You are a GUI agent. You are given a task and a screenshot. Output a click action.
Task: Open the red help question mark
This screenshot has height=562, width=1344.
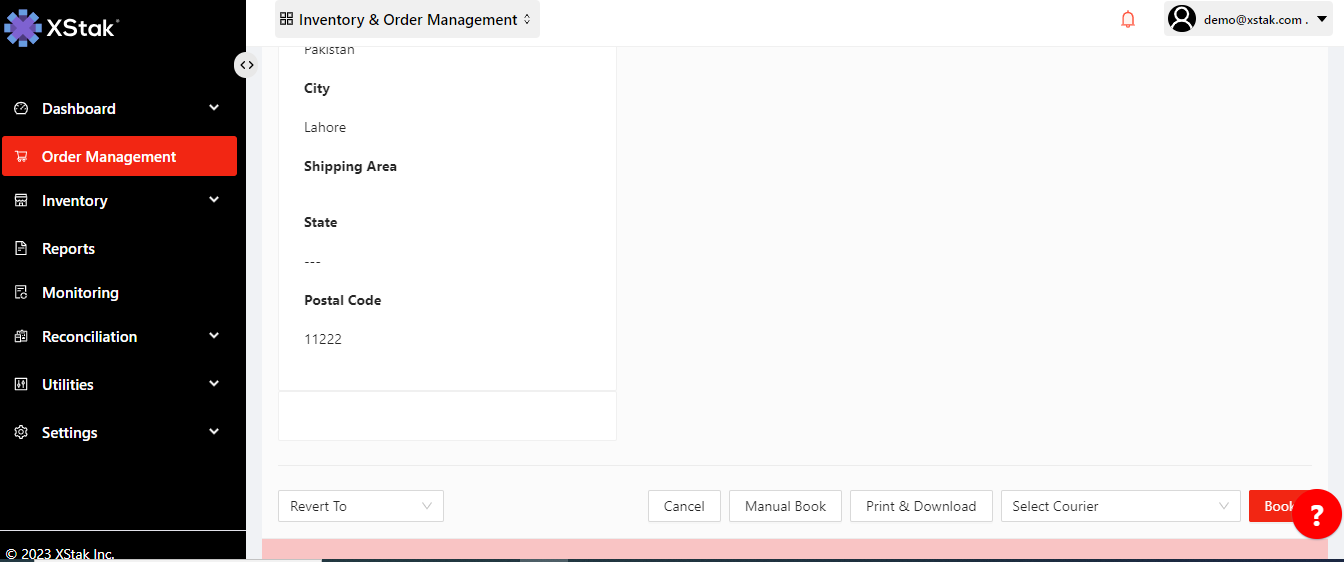[x=1316, y=515]
